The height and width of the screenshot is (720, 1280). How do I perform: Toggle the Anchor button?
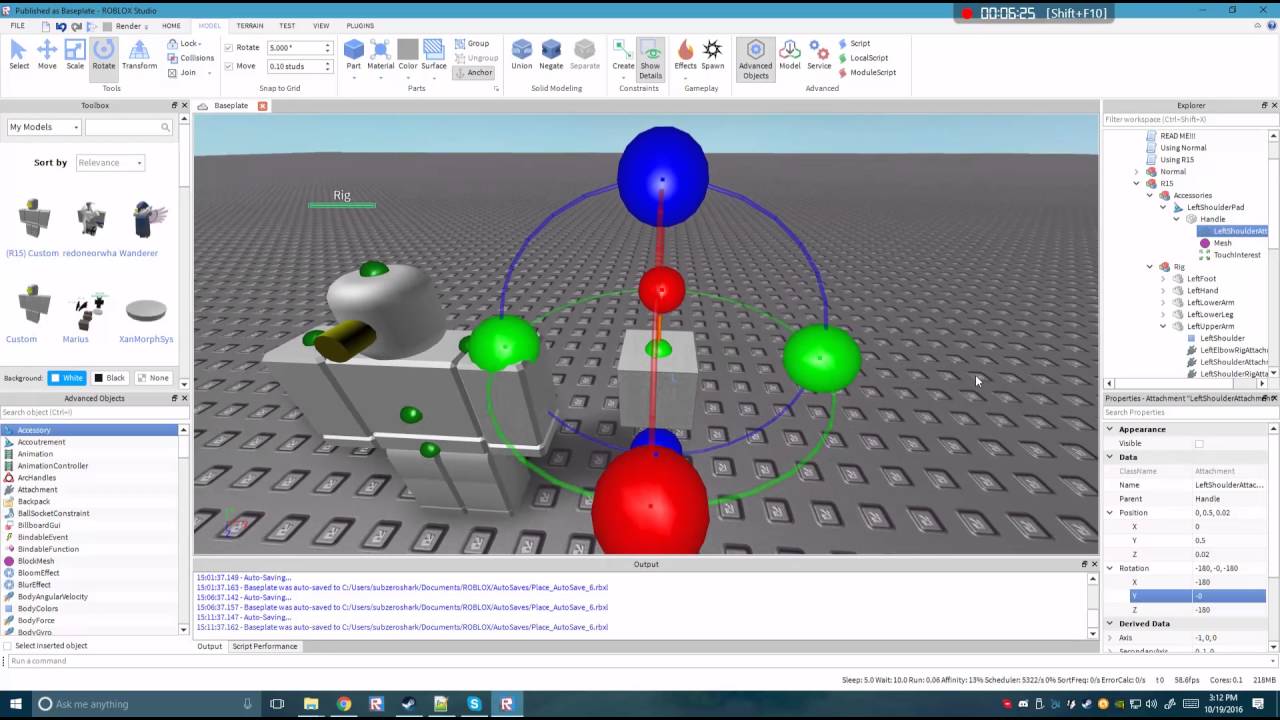[474, 72]
